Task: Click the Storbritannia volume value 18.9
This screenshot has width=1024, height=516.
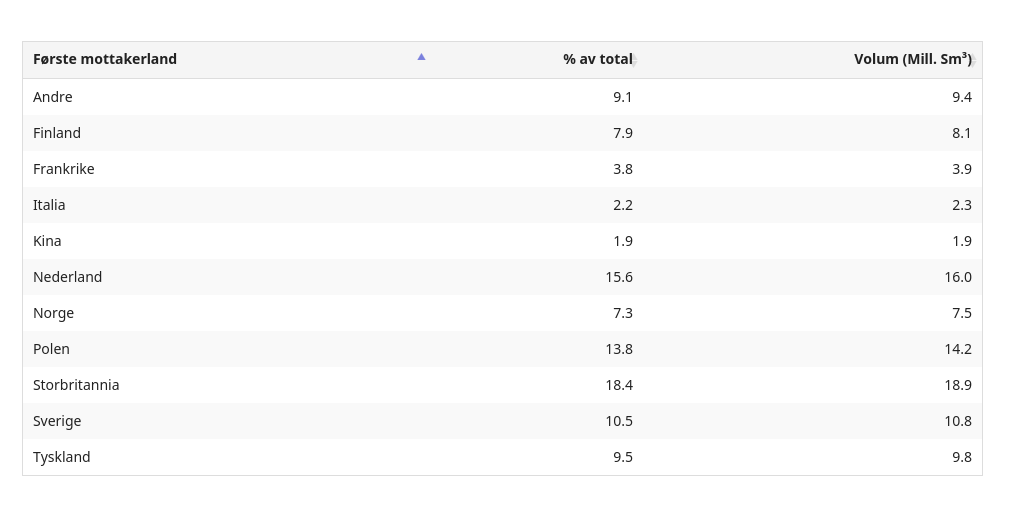Action: 958,385
